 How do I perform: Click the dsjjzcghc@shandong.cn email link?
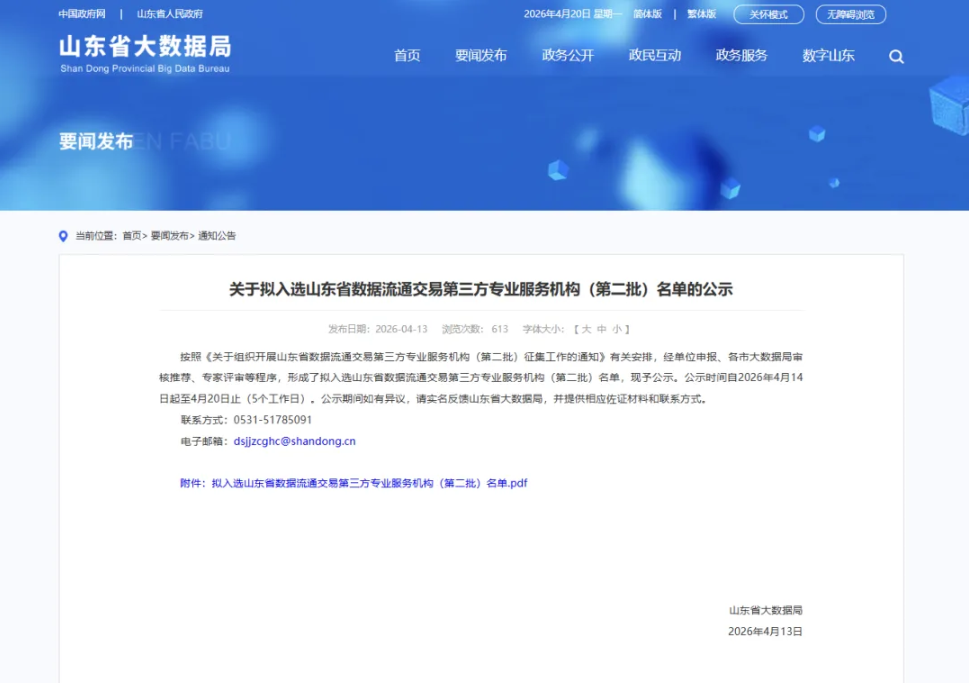tap(294, 440)
